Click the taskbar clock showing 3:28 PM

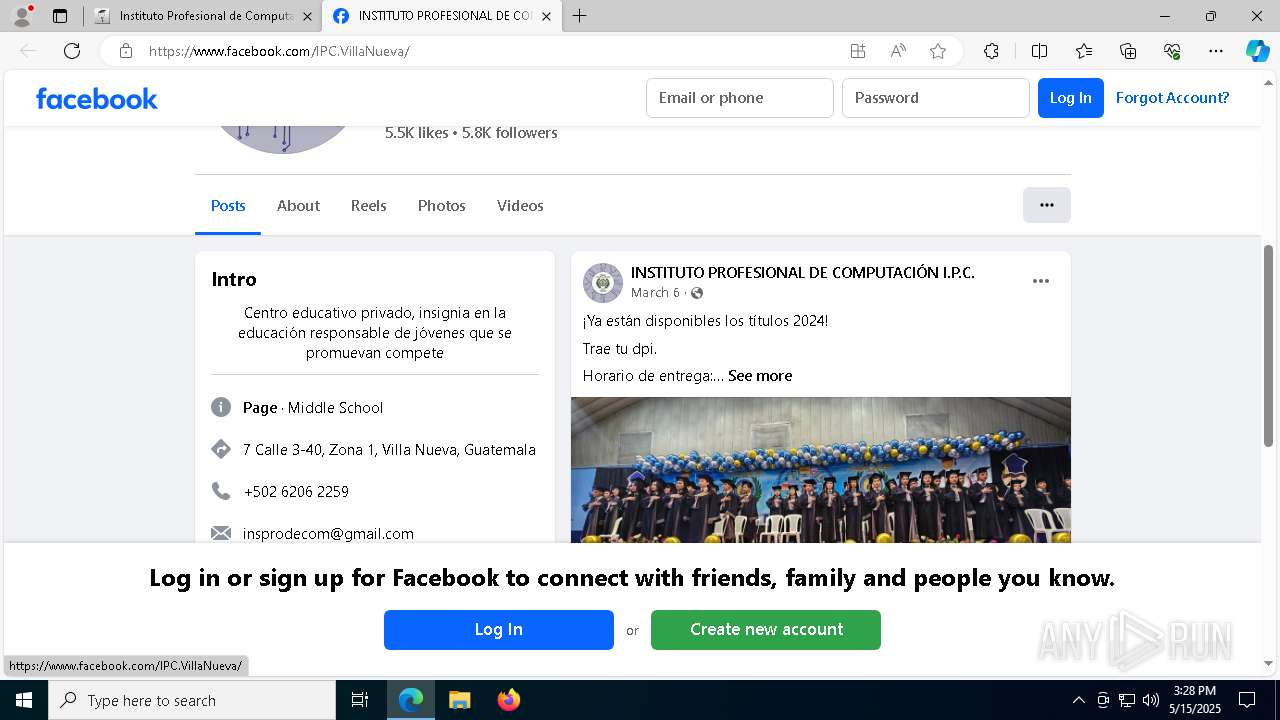point(1195,700)
